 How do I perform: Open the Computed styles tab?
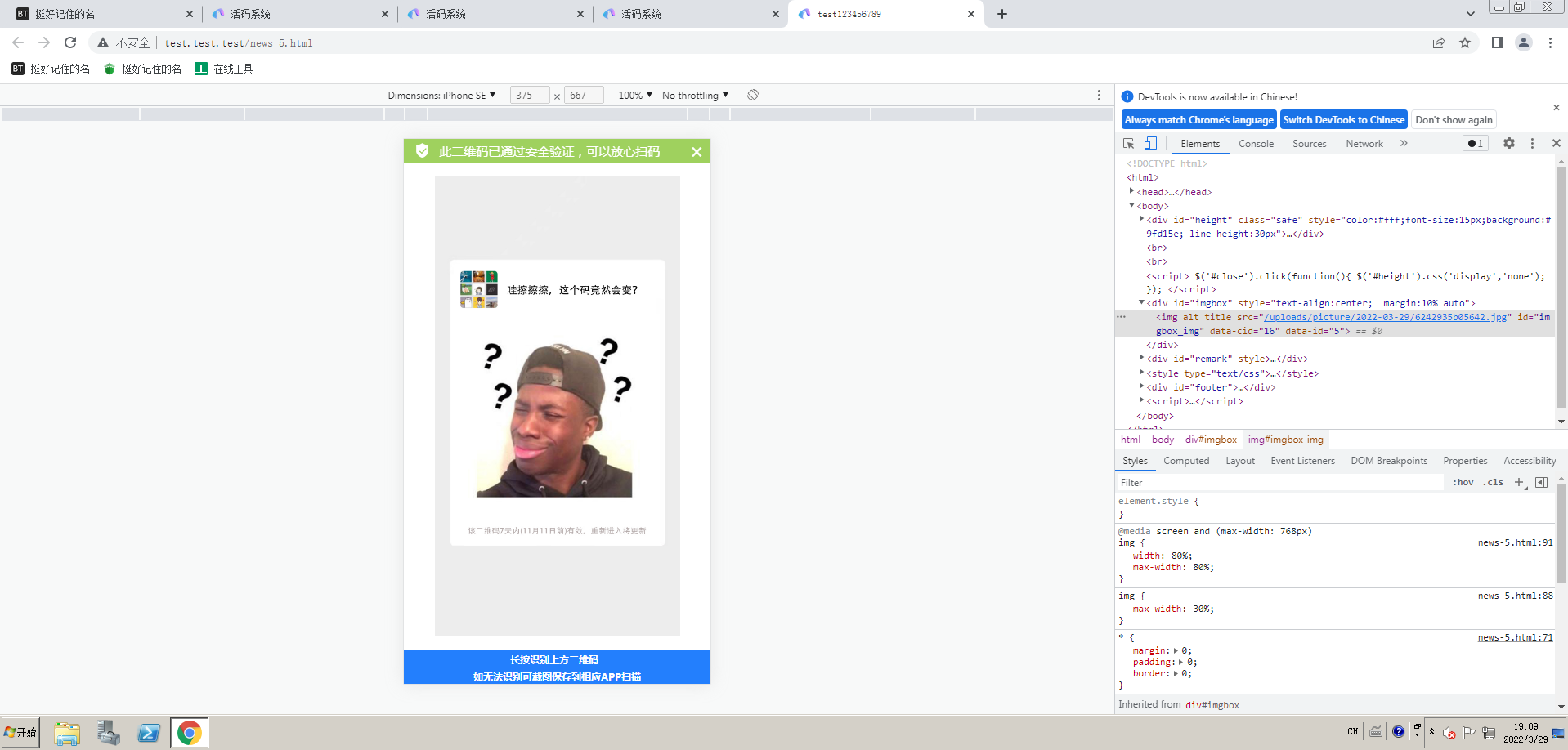[x=1186, y=461]
